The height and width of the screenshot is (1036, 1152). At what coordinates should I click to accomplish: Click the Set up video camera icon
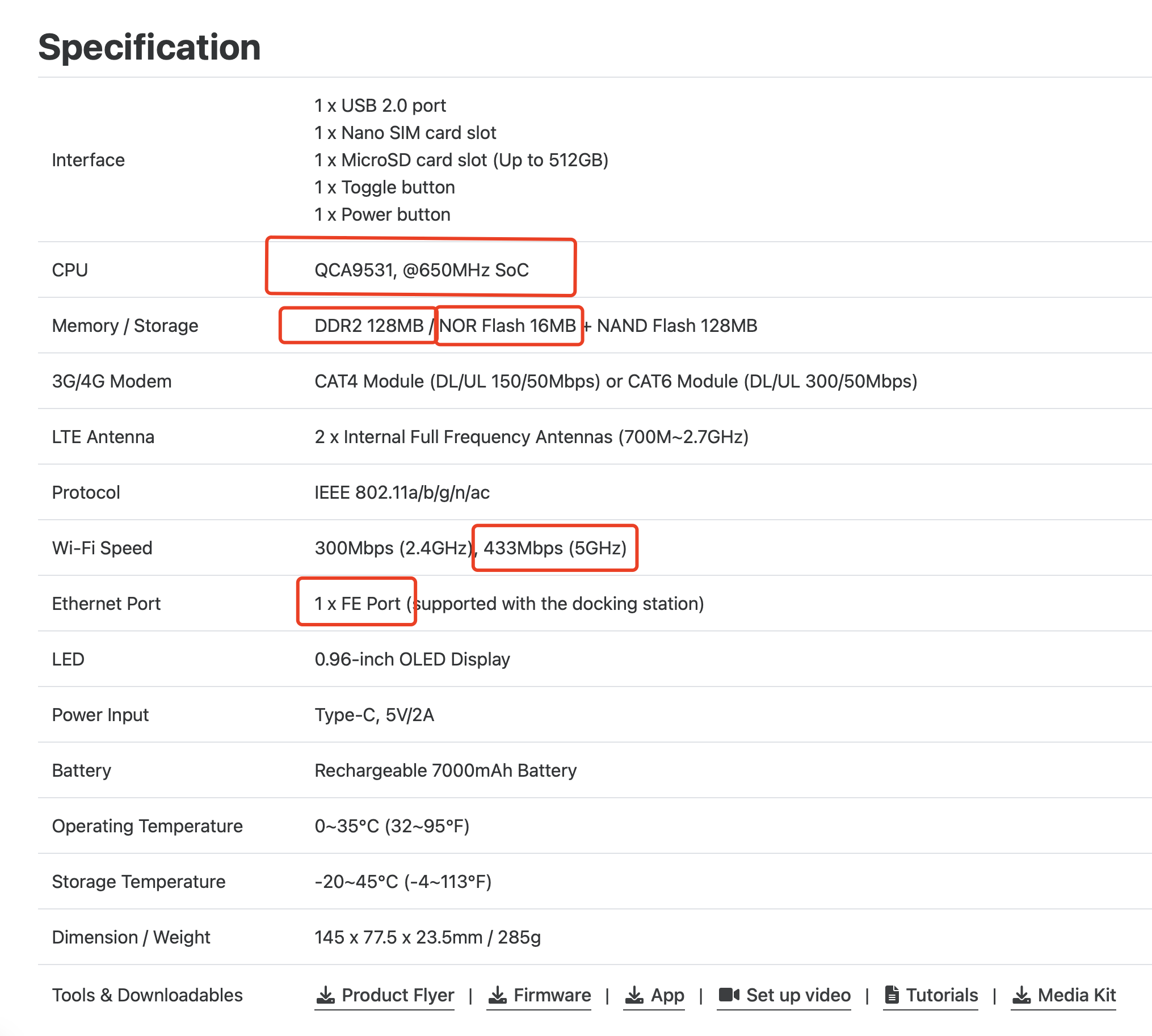728,995
